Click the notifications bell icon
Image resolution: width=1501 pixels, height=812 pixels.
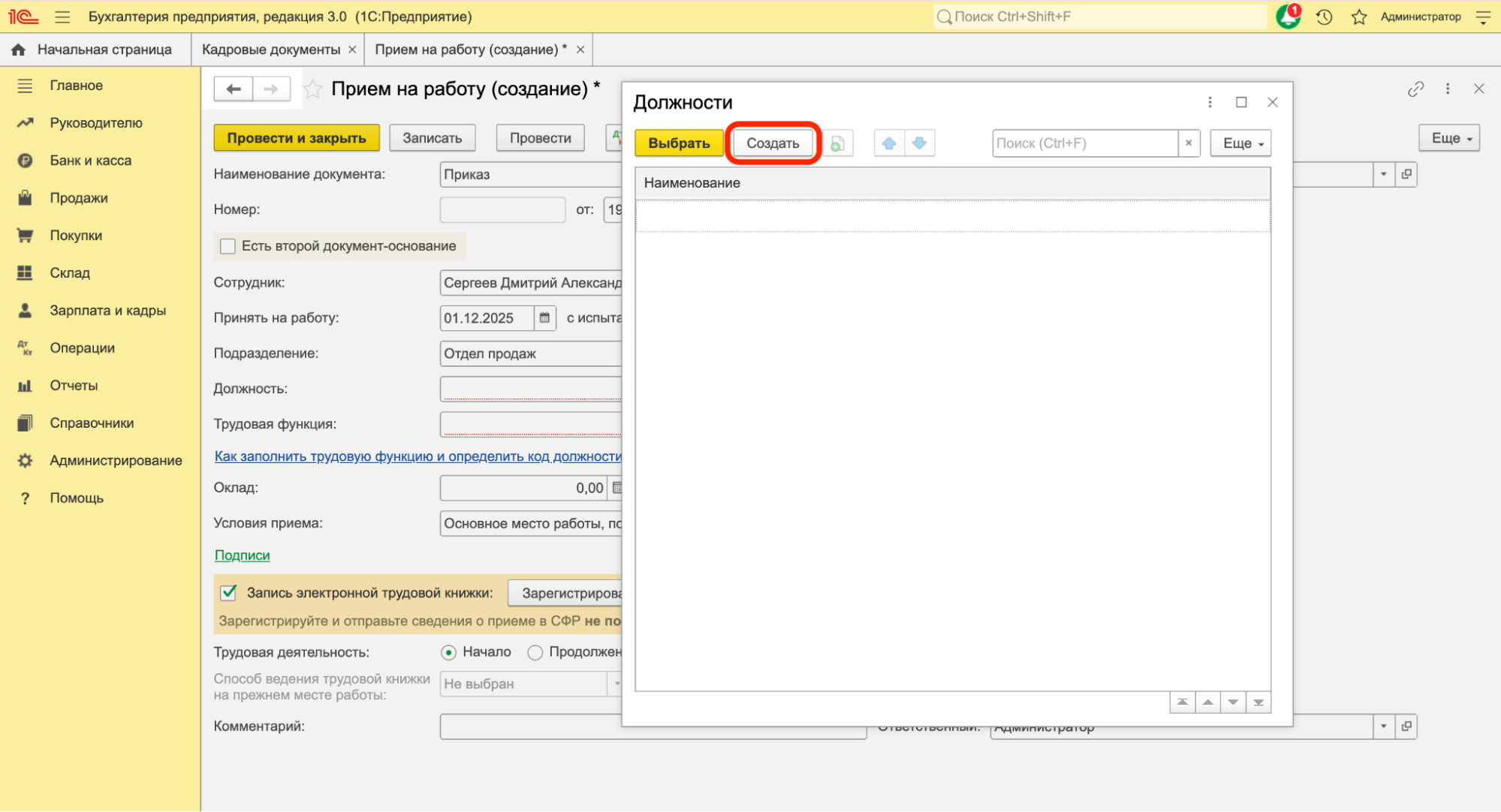[x=1288, y=17]
